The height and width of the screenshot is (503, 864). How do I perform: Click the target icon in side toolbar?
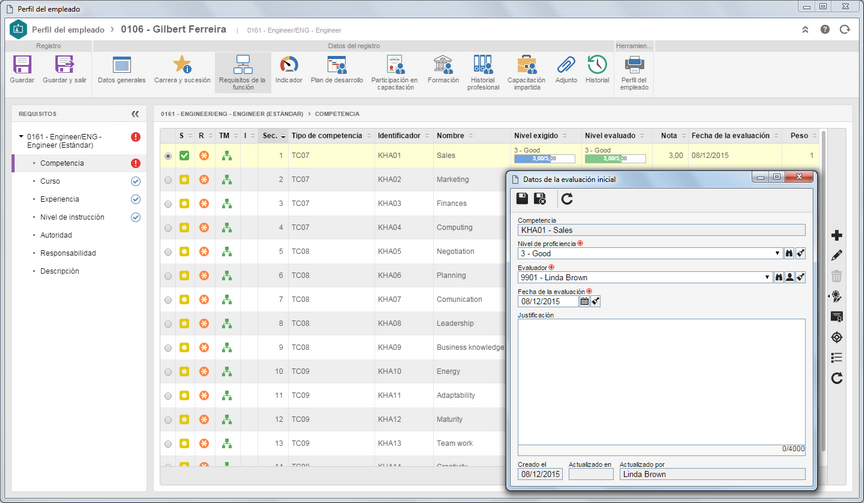pyautogui.click(x=836, y=337)
